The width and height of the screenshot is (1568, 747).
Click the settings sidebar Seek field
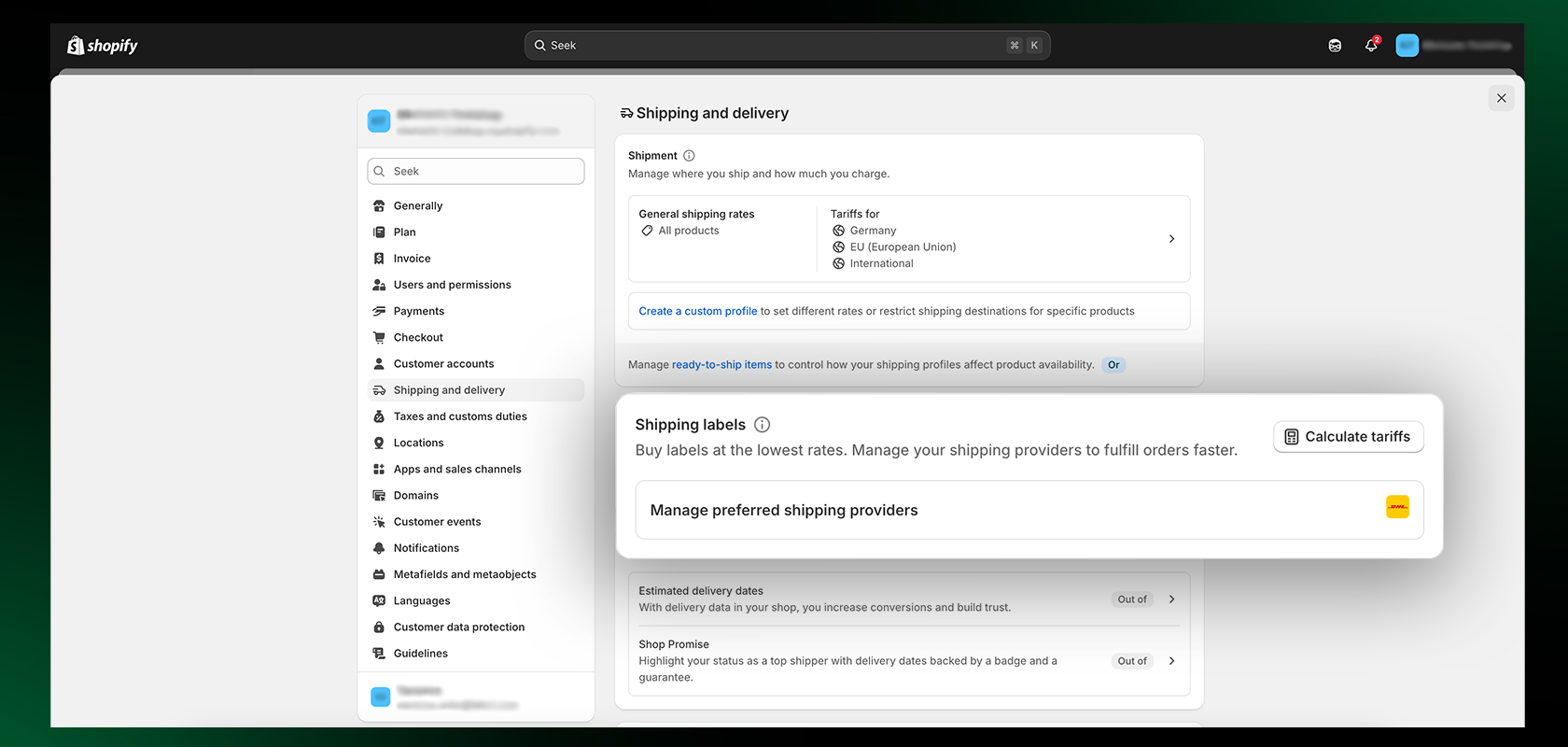click(x=476, y=171)
